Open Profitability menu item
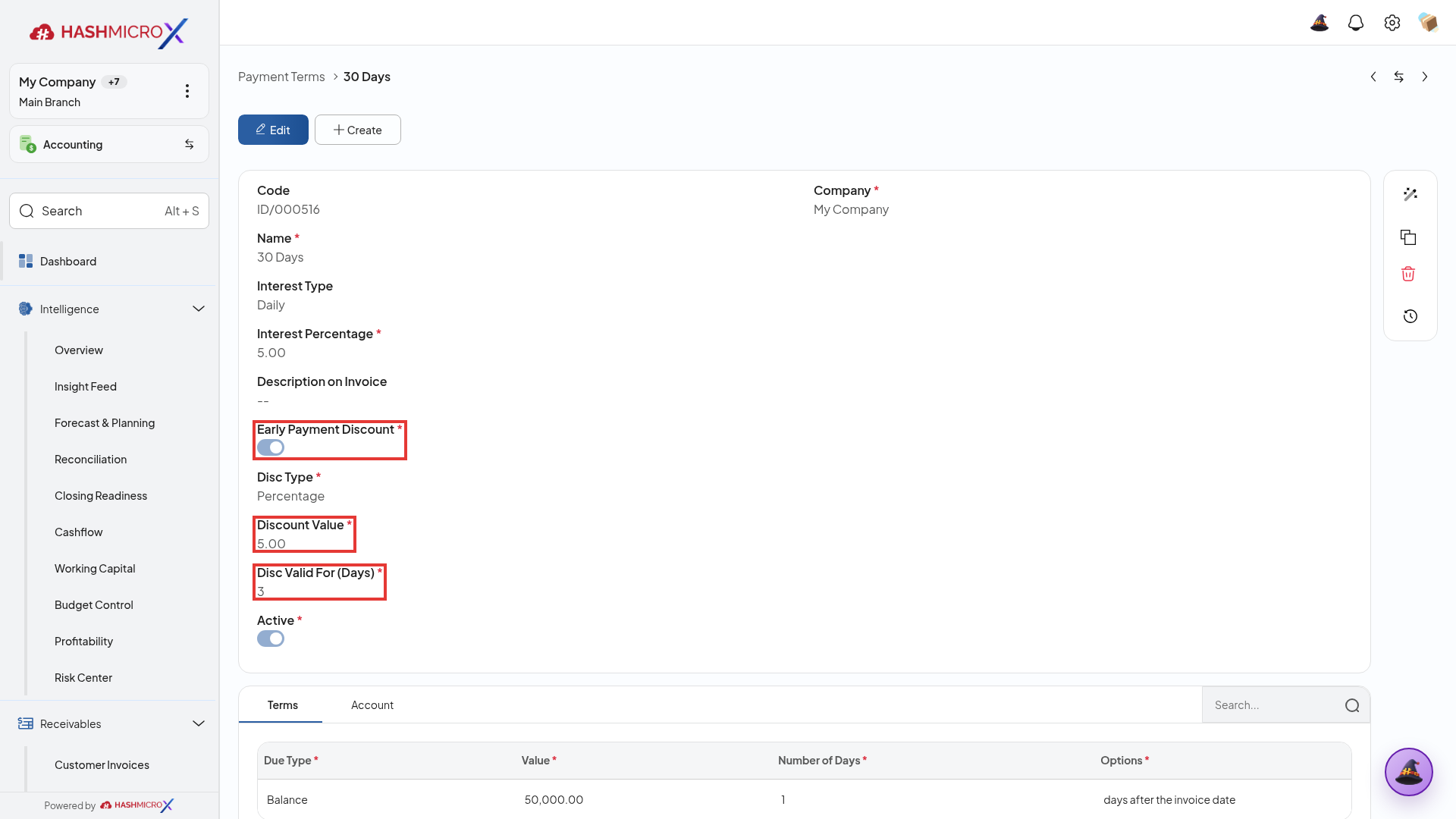 [84, 642]
